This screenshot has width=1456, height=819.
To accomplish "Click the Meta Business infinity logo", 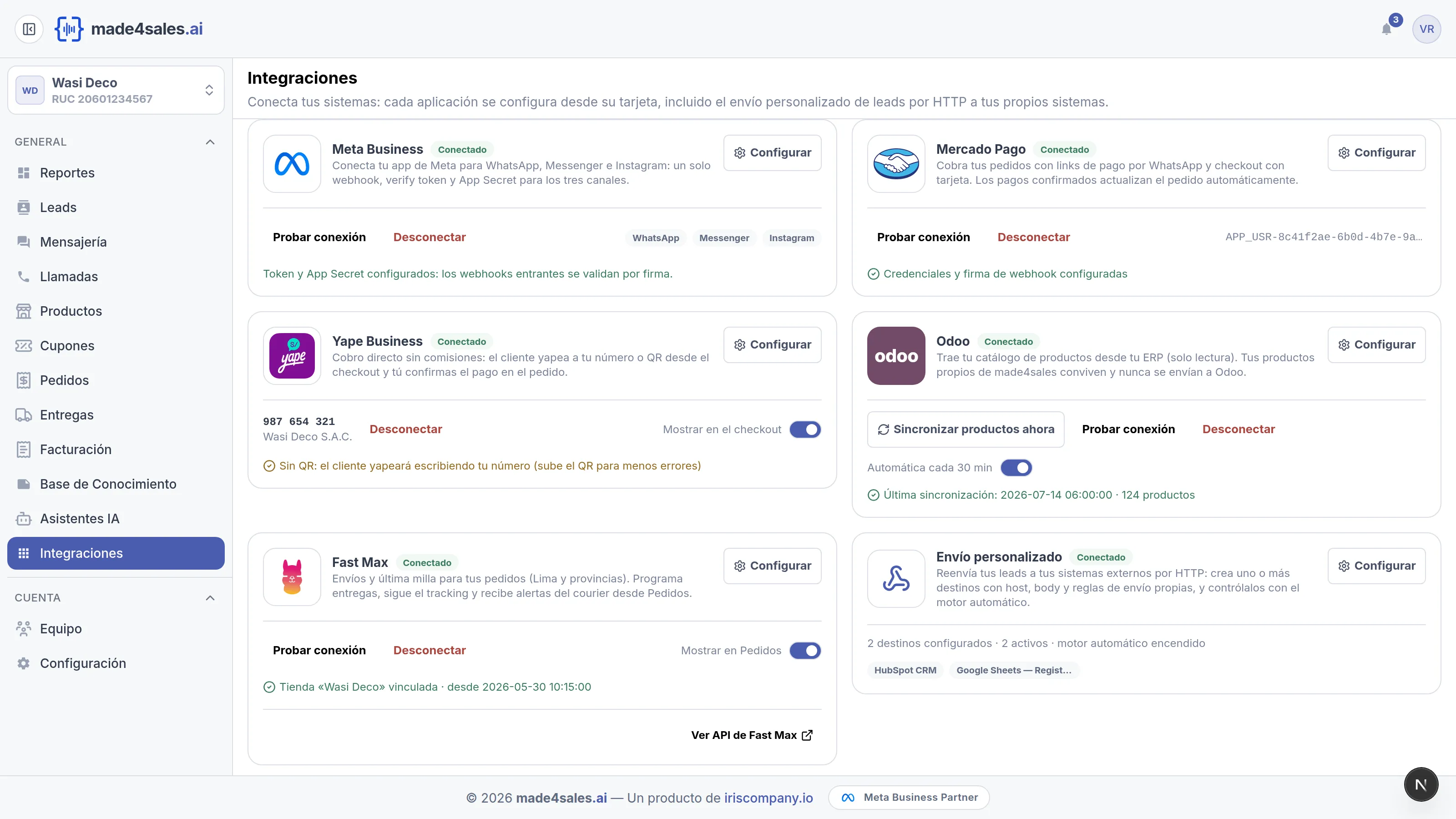I will (x=292, y=164).
